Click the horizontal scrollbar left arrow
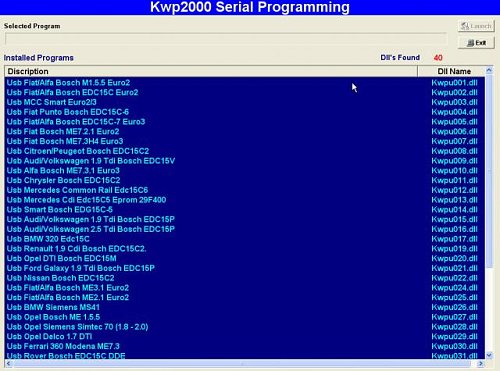Viewport: 500px width, 371px height. click(8, 363)
